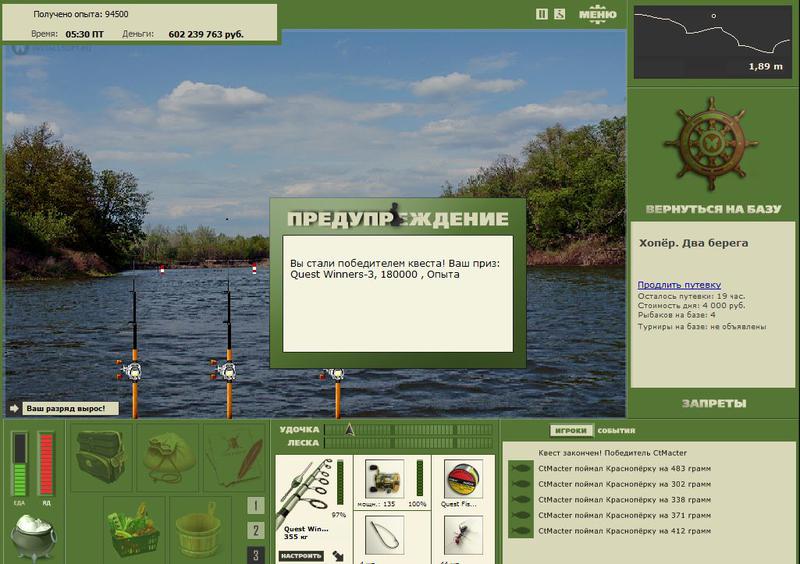The width and height of the screenshot is (800, 564).
Task: Click the money value 602 239 763 руб.
Action: 206,34
